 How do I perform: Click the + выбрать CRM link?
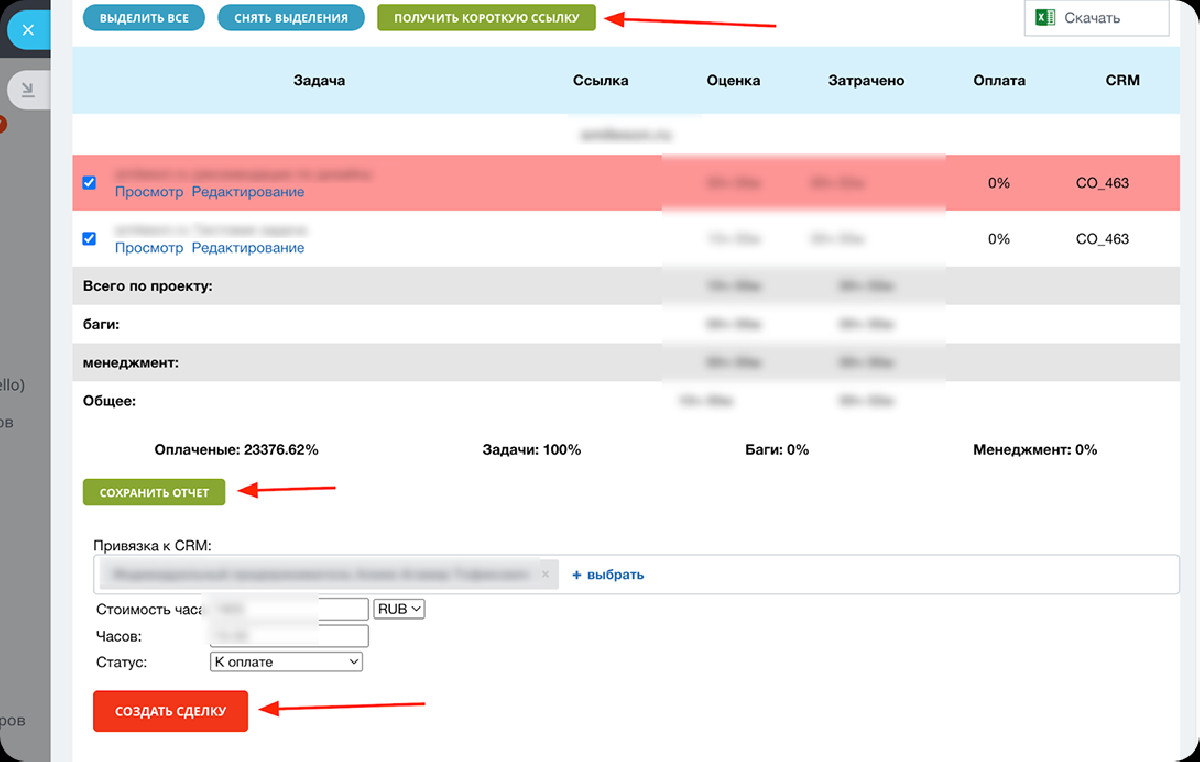coord(608,575)
